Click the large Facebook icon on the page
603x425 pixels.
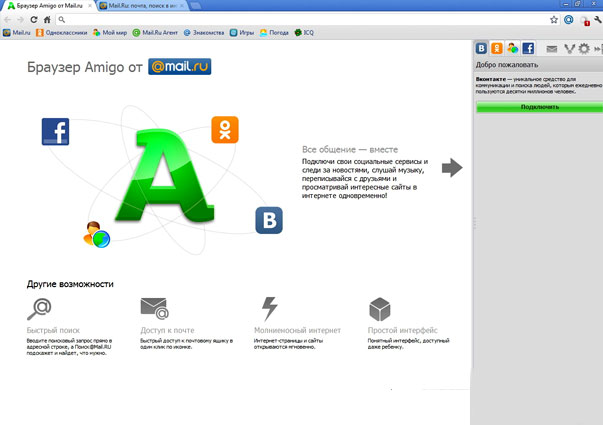[x=55, y=132]
